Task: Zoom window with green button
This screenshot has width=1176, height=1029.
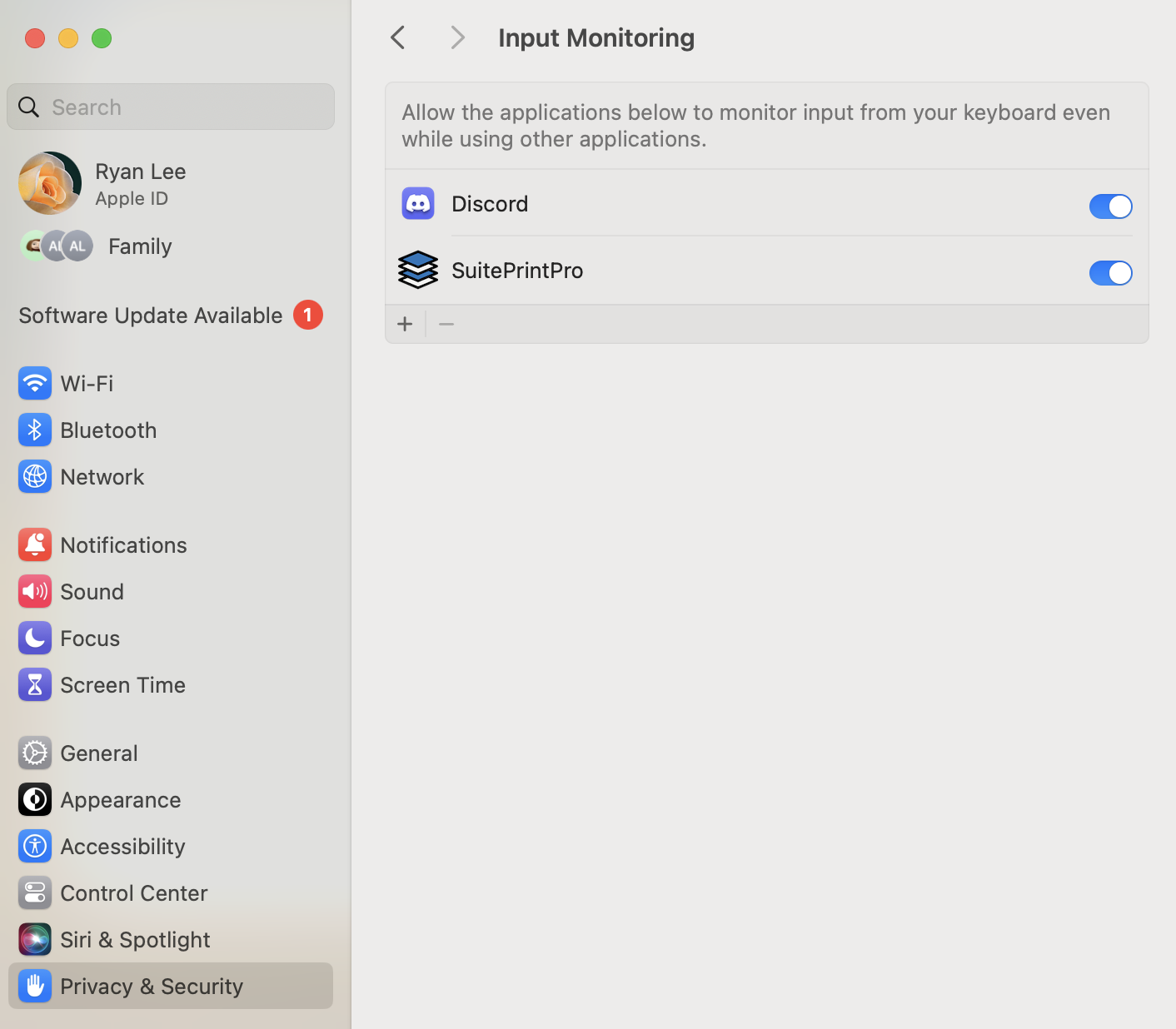Action: 102,38
